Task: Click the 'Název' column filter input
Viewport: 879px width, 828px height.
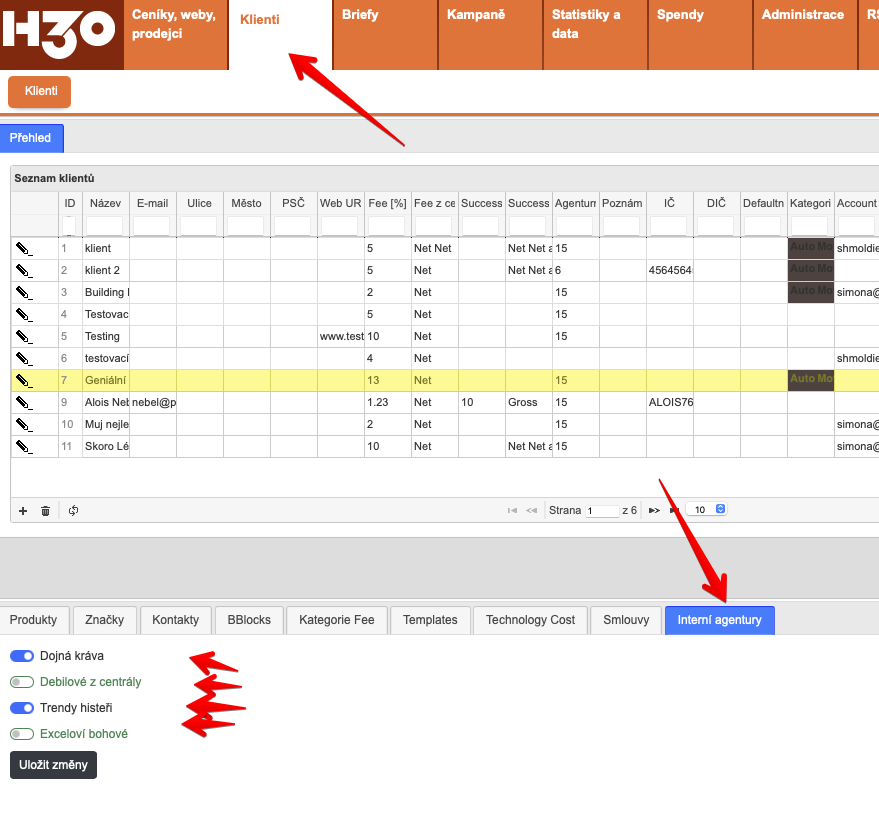Action: coord(105,226)
